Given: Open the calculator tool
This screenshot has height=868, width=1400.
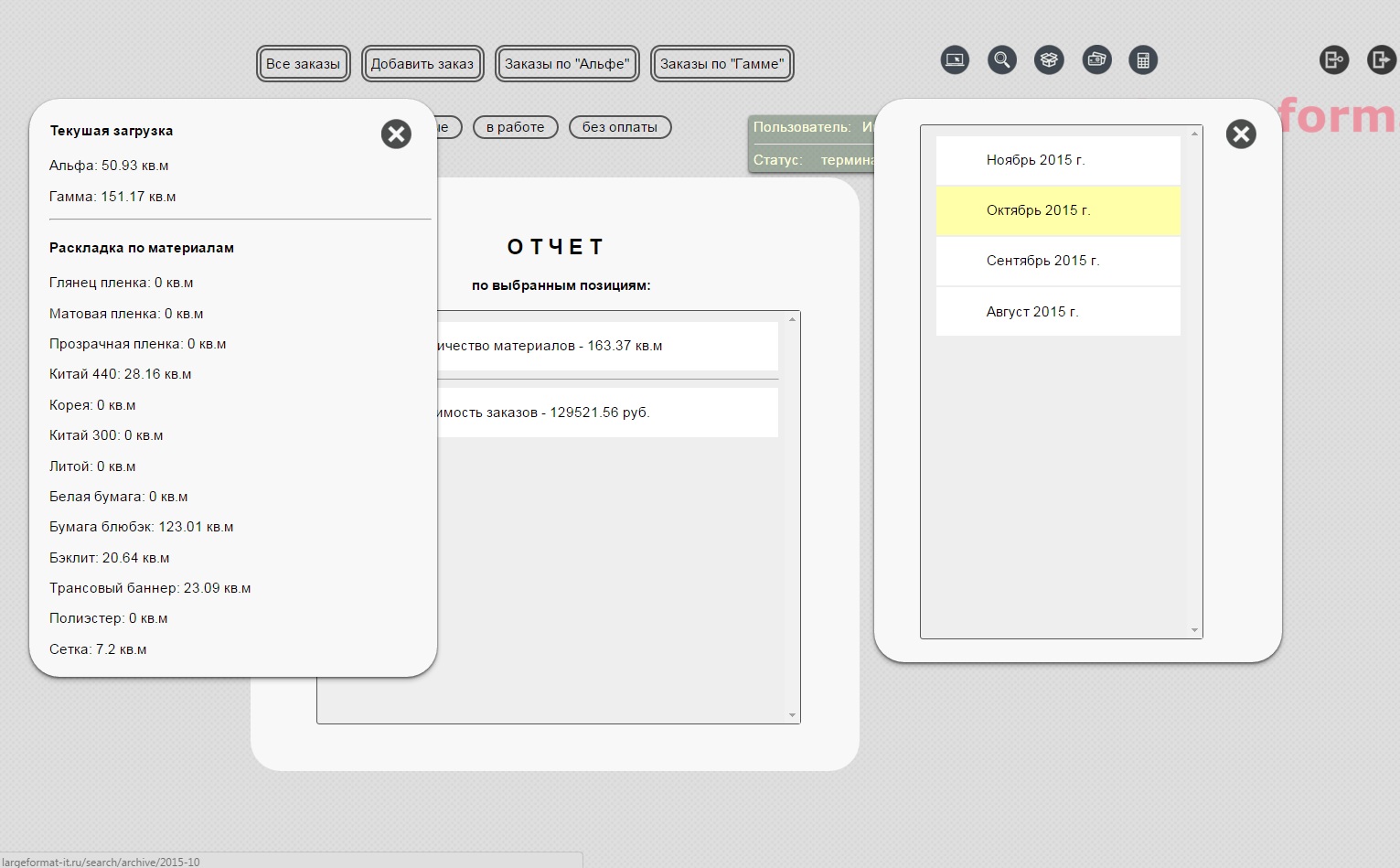Looking at the screenshot, I should [1143, 60].
